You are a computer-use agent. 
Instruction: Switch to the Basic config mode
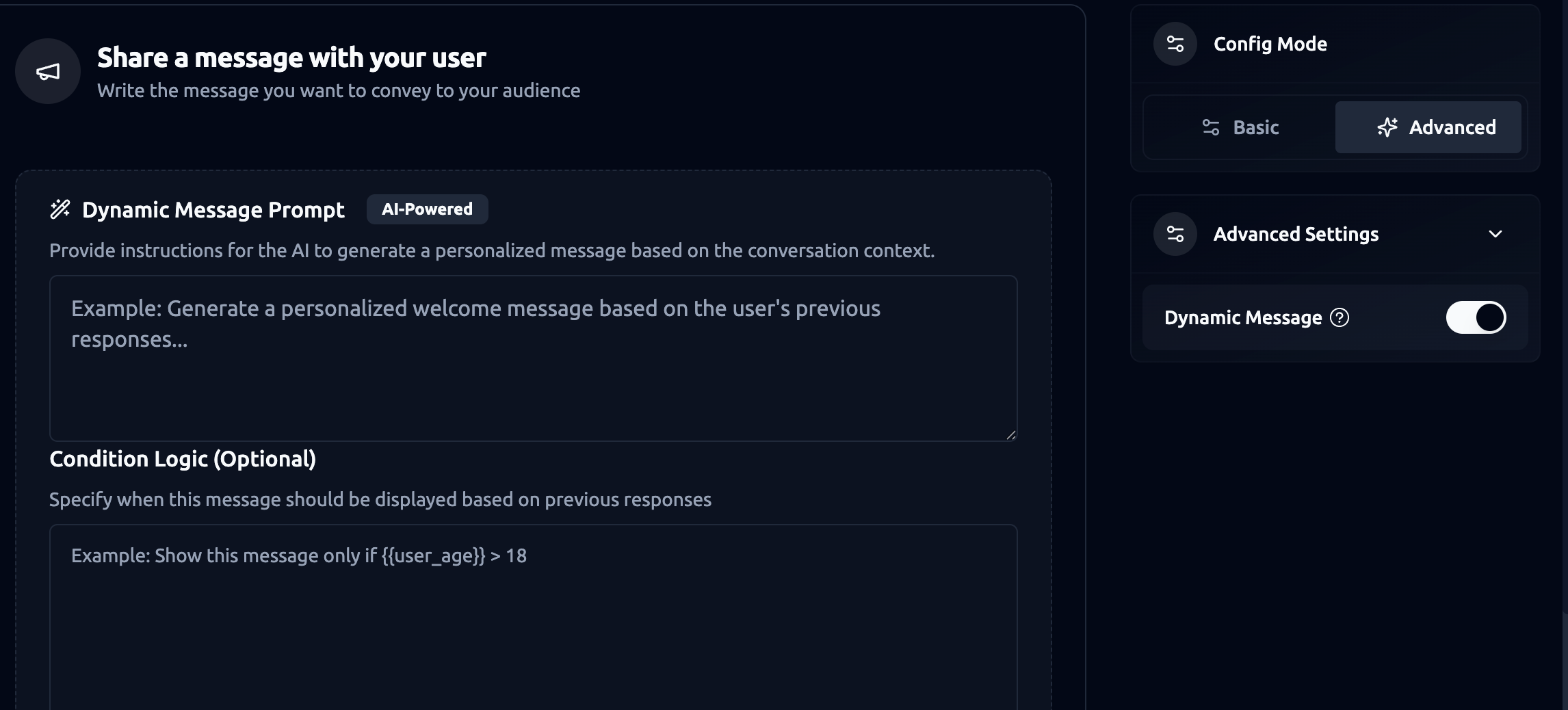coord(1240,127)
